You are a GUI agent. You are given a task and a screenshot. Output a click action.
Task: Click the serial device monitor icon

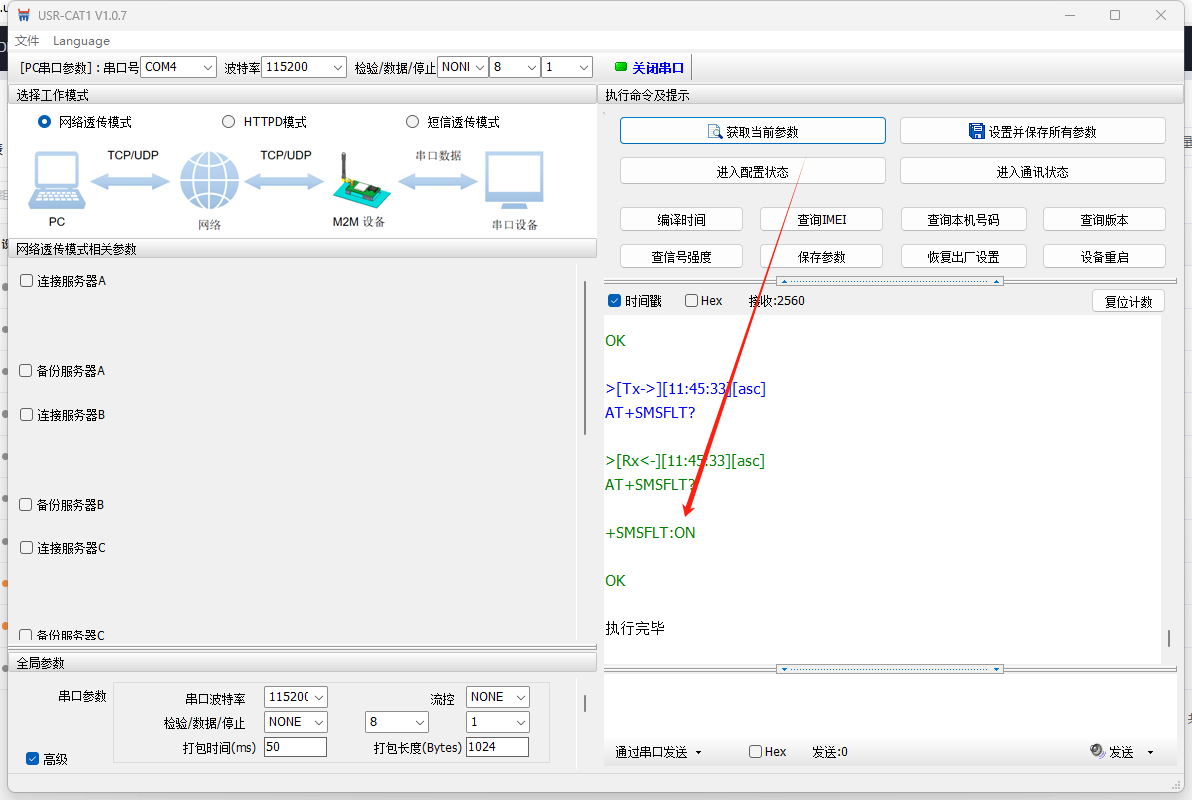(x=514, y=181)
